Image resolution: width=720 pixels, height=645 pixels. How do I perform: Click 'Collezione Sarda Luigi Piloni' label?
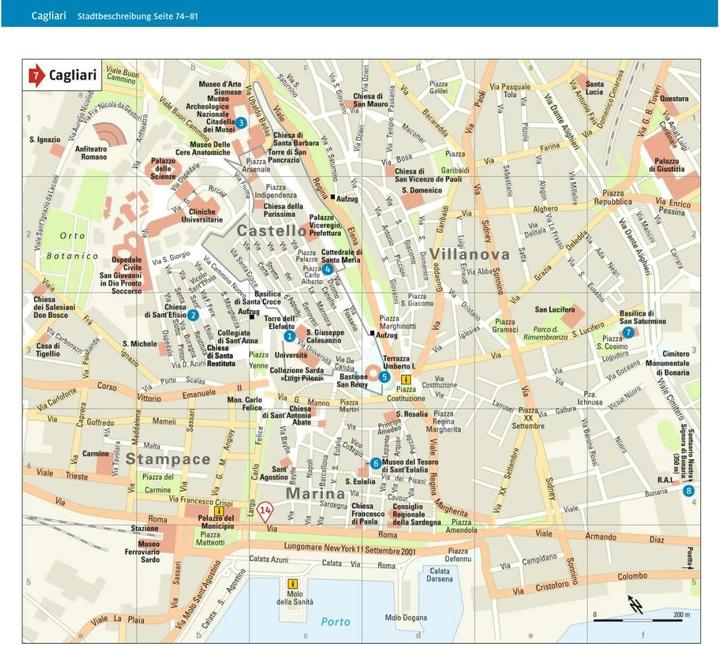tap(297, 374)
